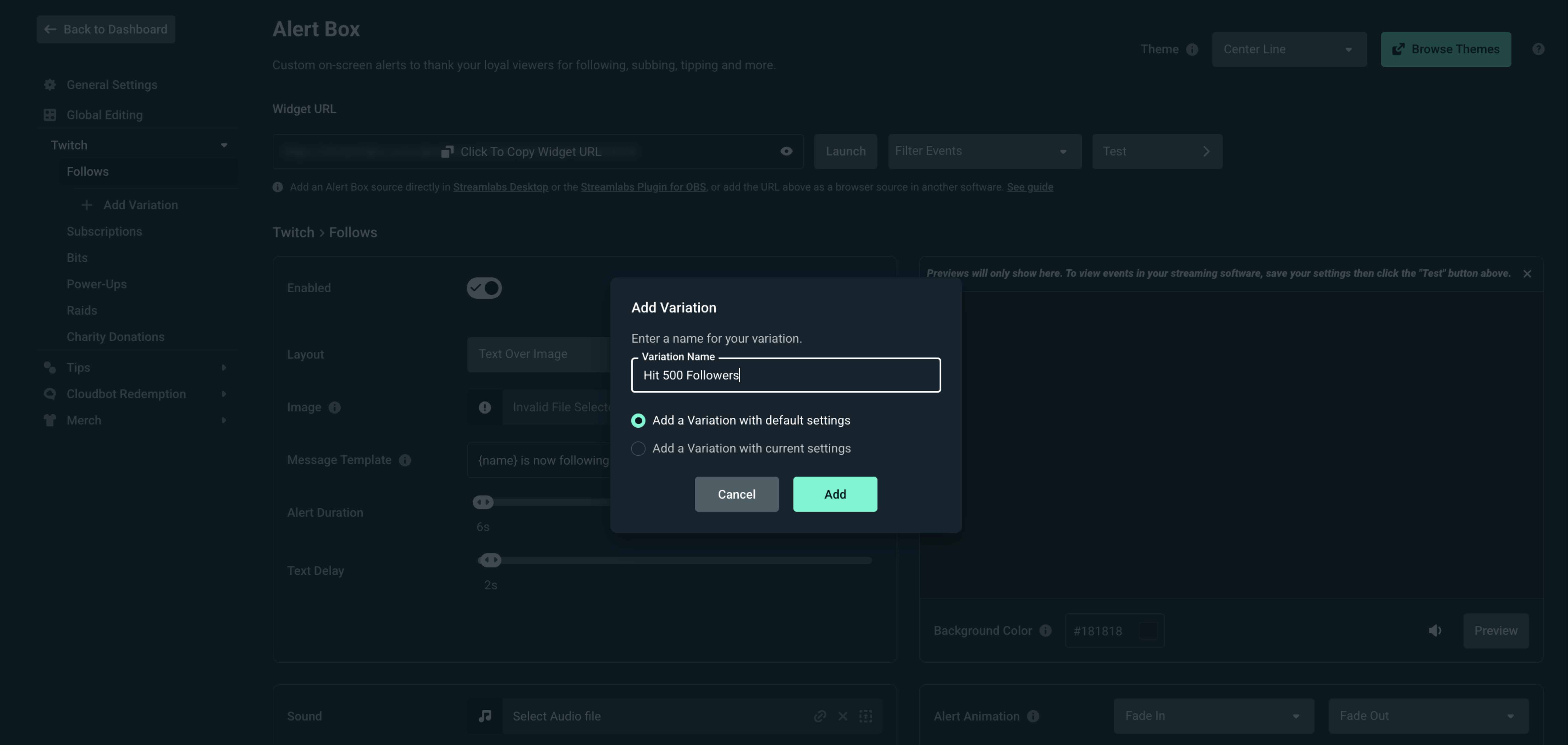This screenshot has height=745, width=1568.
Task: Click the Image info icon
Action: (x=335, y=407)
